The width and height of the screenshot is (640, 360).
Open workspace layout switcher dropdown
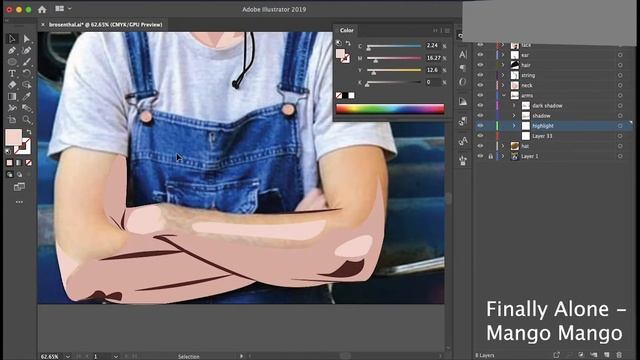coord(63,9)
